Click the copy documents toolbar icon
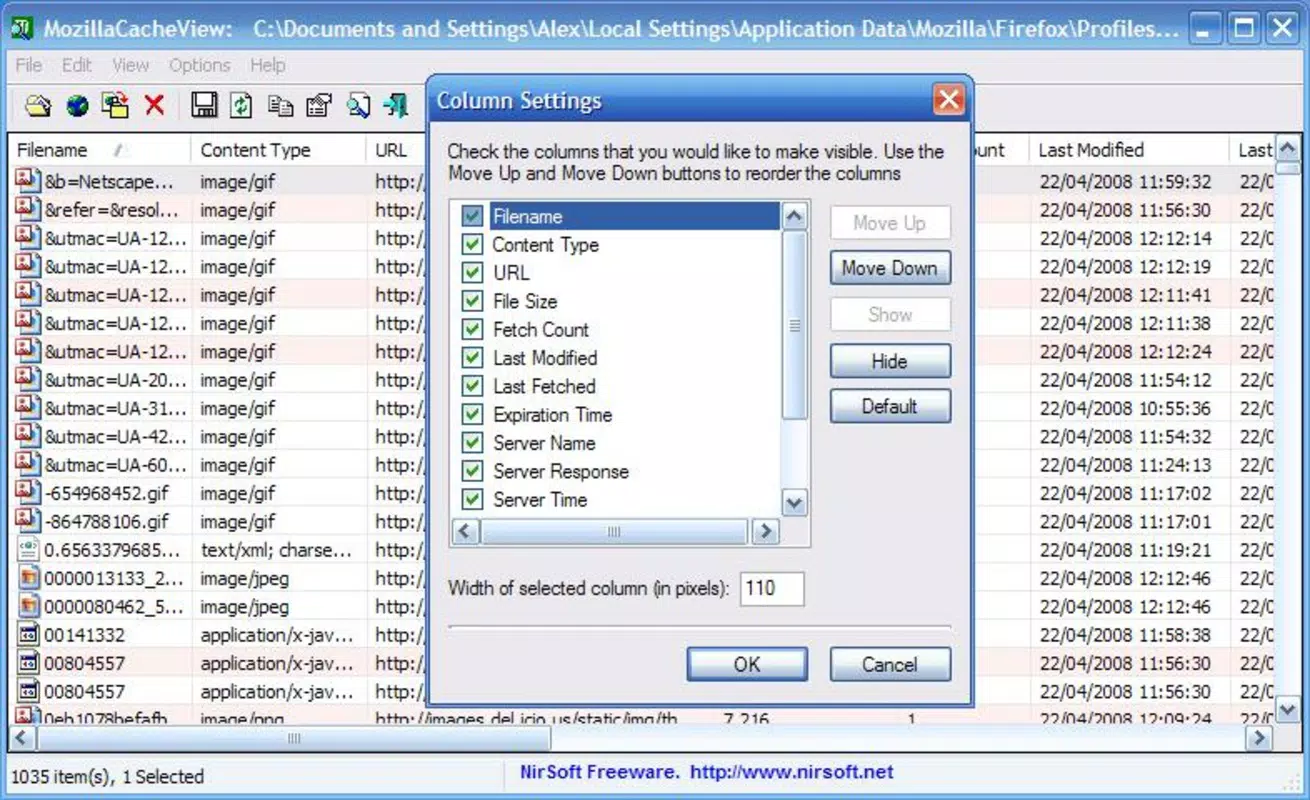The image size is (1310, 800). 281,105
